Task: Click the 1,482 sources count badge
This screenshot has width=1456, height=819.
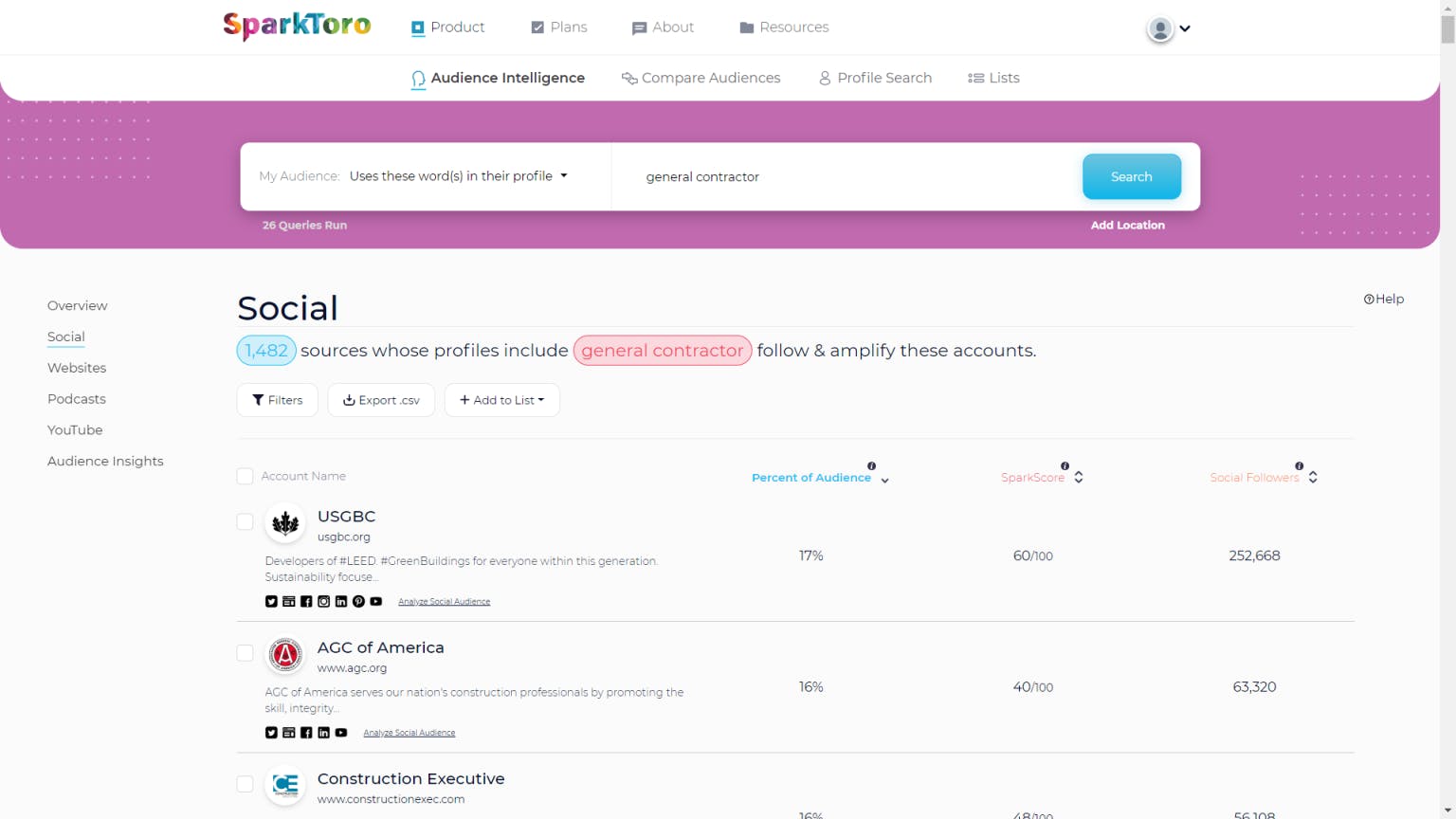Action: click(x=266, y=351)
